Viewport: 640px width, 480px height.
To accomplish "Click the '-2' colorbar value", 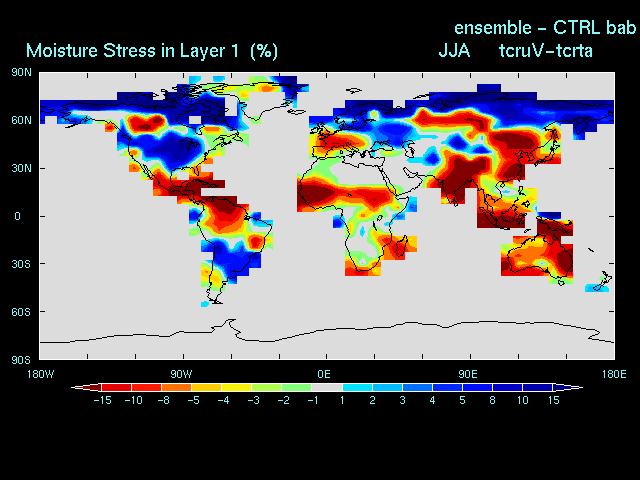I will tap(283, 400).
